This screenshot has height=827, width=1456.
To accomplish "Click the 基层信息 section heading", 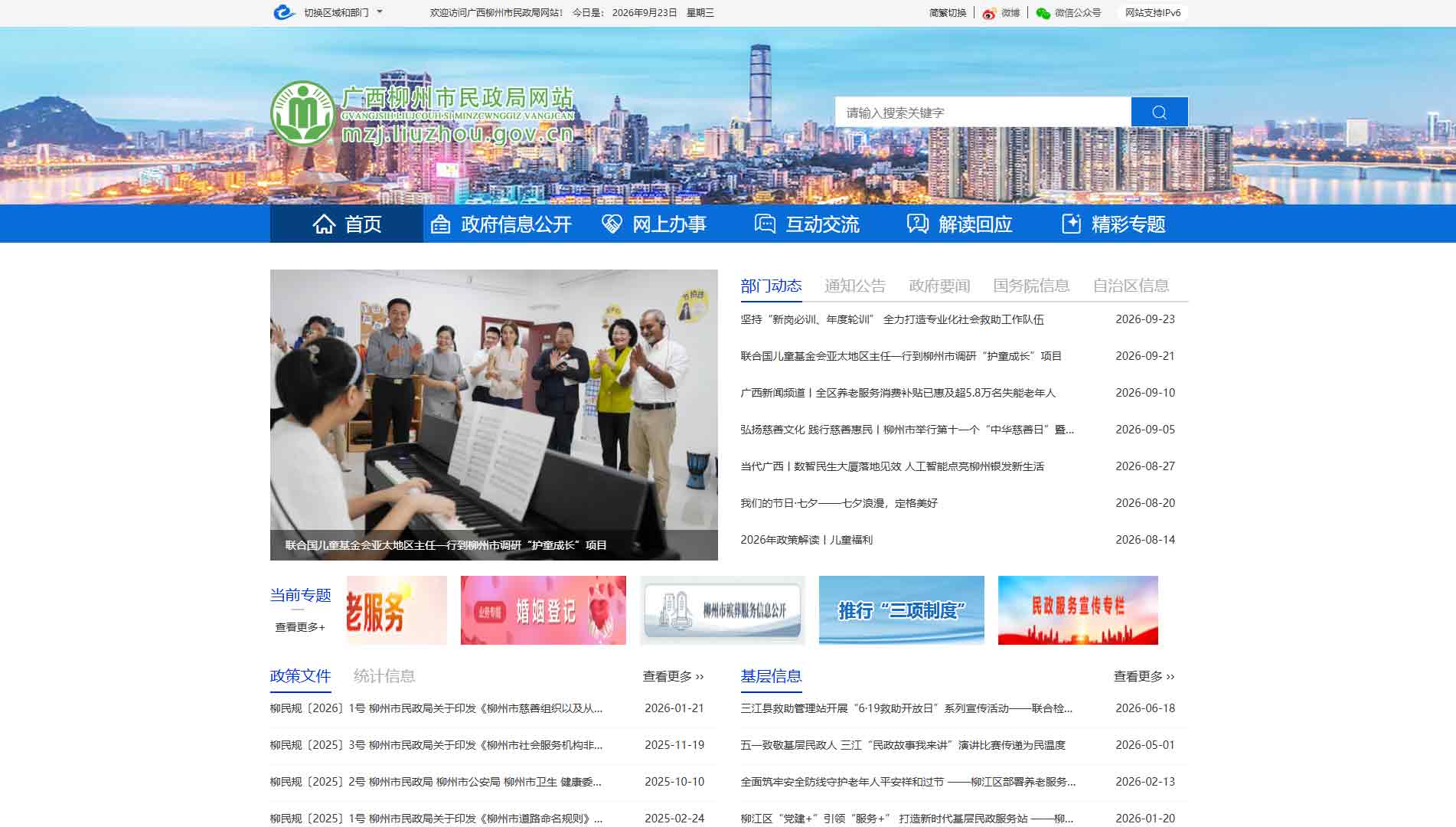I will pos(771,676).
